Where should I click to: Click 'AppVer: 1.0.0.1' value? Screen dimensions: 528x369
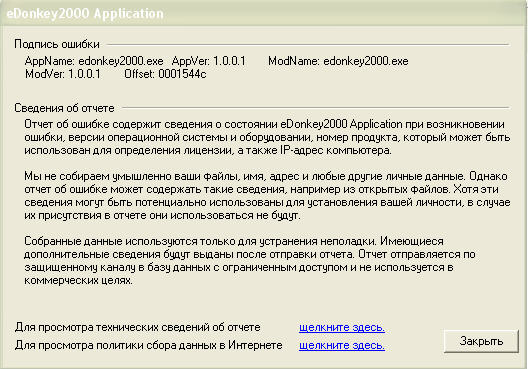pos(209,61)
